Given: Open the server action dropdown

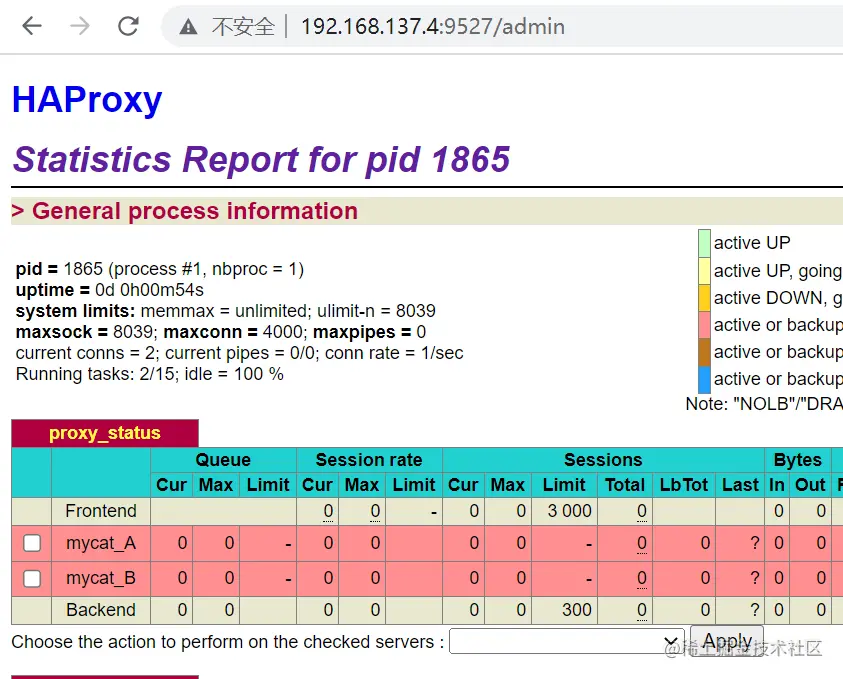Looking at the screenshot, I should pos(567,641).
